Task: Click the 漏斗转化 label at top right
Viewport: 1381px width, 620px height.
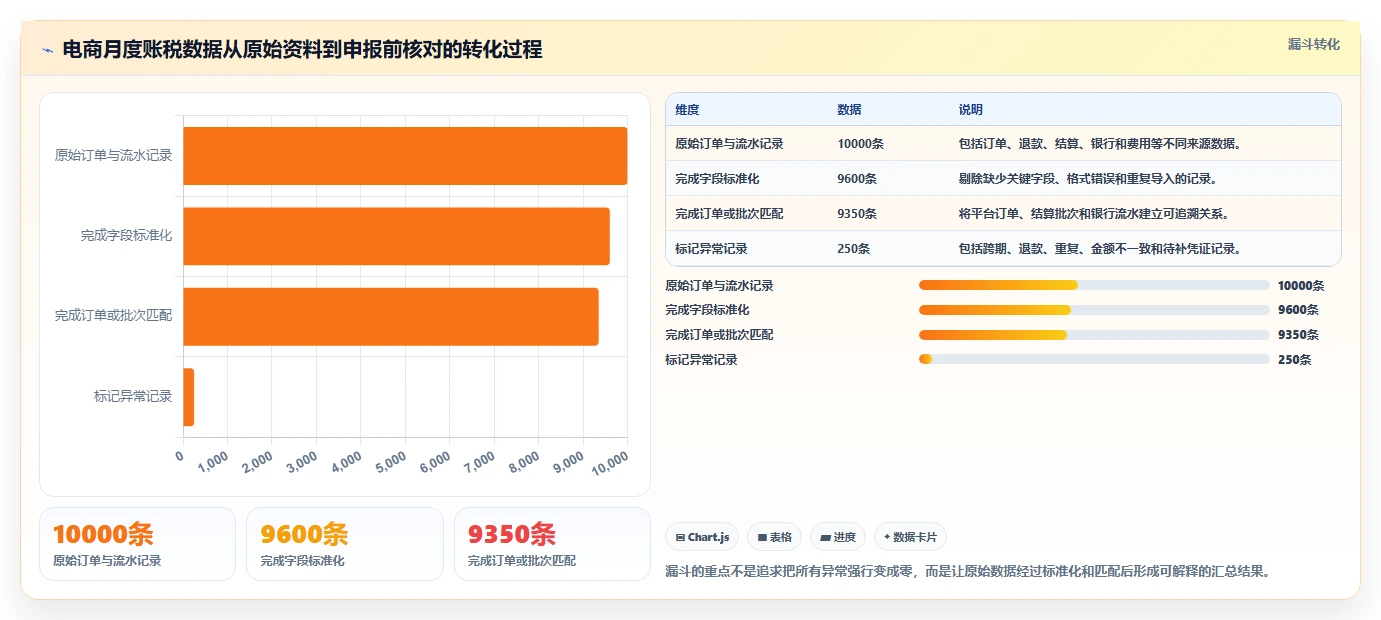Action: pyautogui.click(x=1313, y=44)
